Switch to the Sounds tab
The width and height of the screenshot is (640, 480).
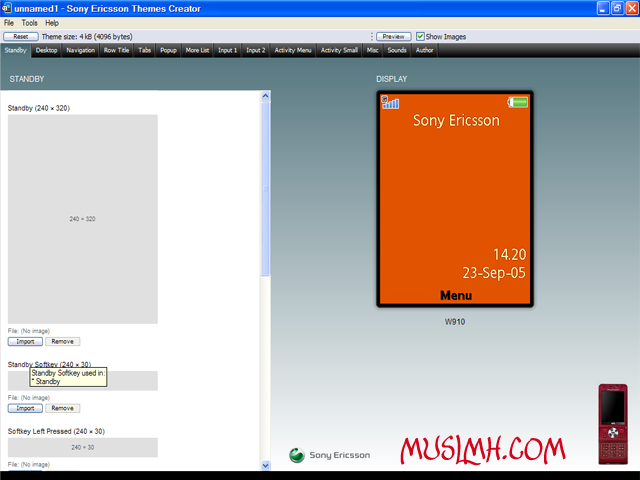coord(397,50)
